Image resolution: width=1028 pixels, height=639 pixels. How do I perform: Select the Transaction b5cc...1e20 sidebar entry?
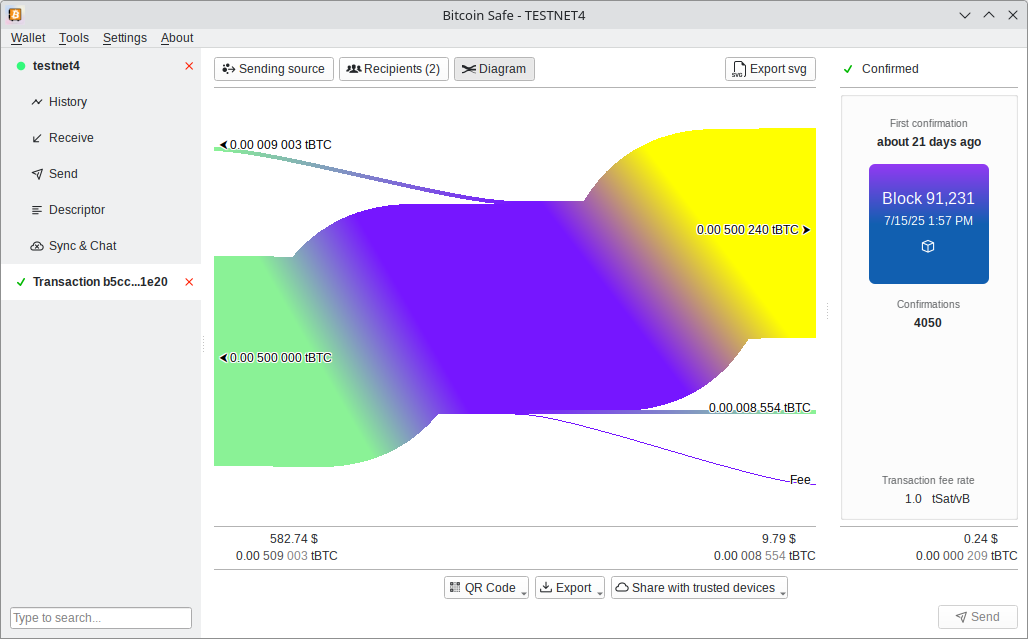pos(101,282)
